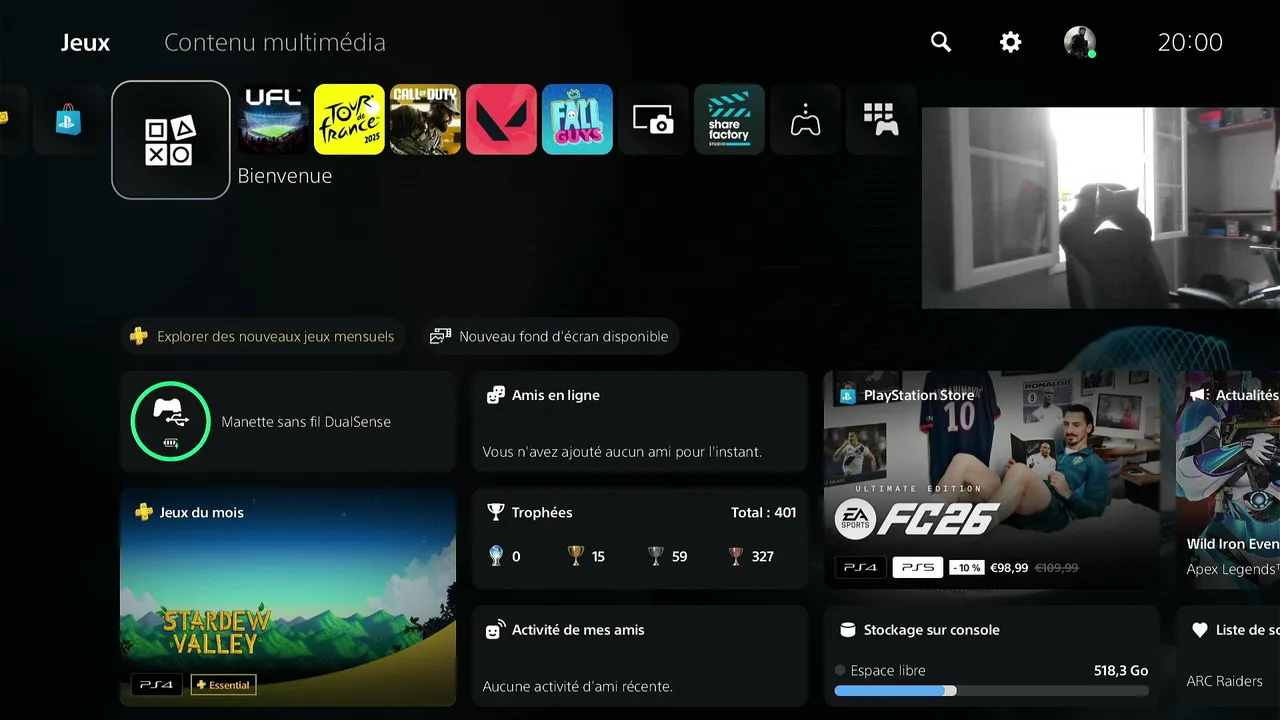This screenshot has width=1280, height=720.
Task: Switch to the Contenu multimédia tab
Action: [x=275, y=42]
